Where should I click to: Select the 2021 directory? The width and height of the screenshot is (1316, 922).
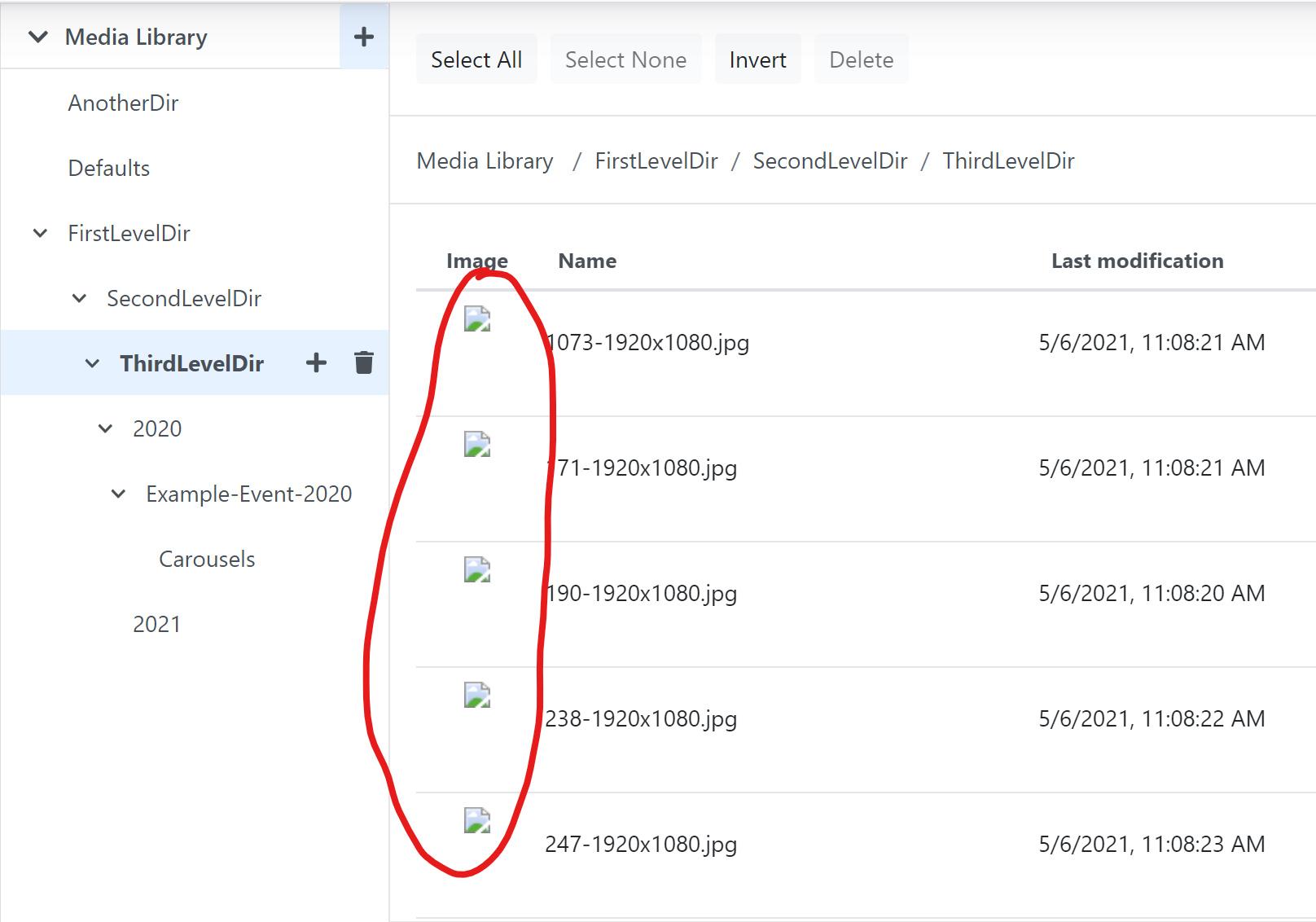157,624
